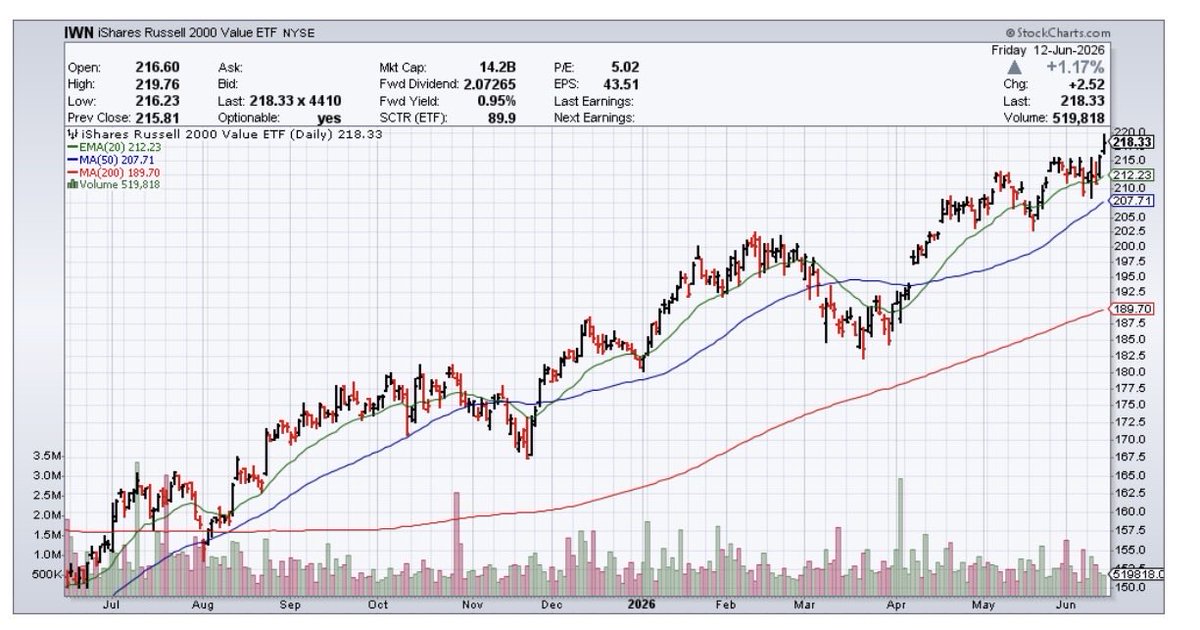Click the EPS value 43.51
Viewport: 1200px width, 630px height.
point(622,84)
